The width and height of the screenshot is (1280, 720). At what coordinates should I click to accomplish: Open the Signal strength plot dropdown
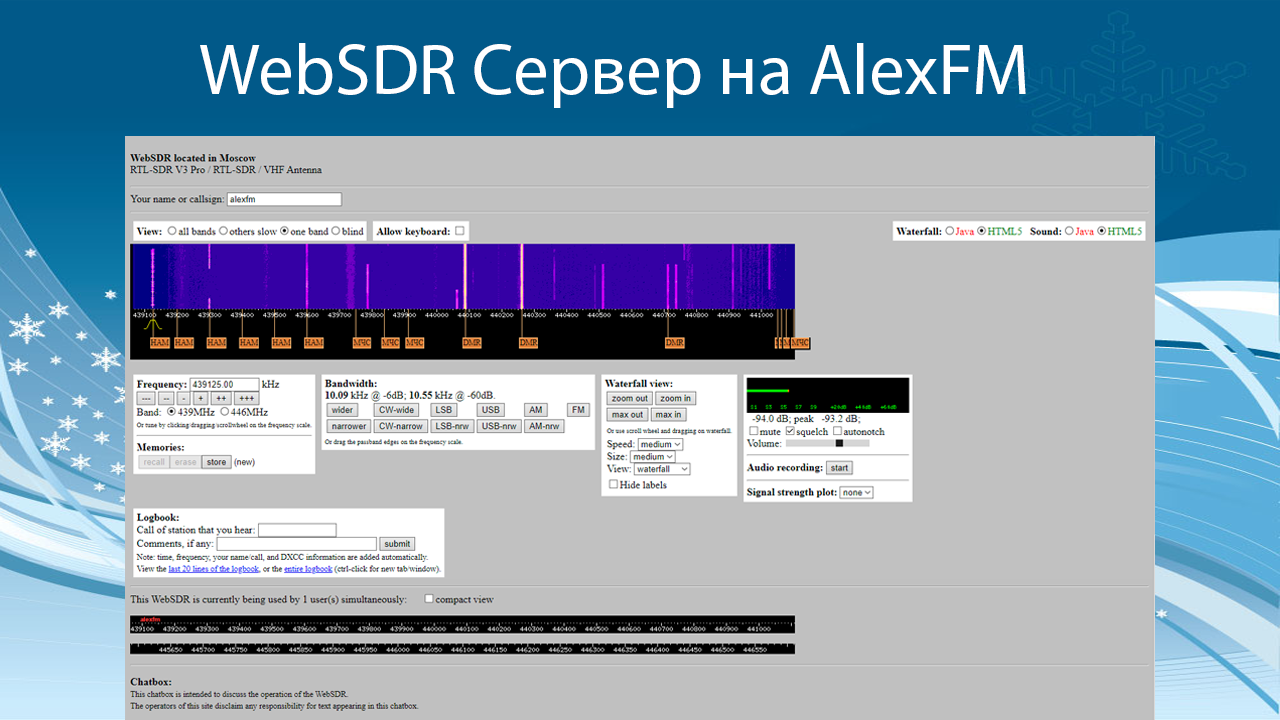click(x=856, y=492)
